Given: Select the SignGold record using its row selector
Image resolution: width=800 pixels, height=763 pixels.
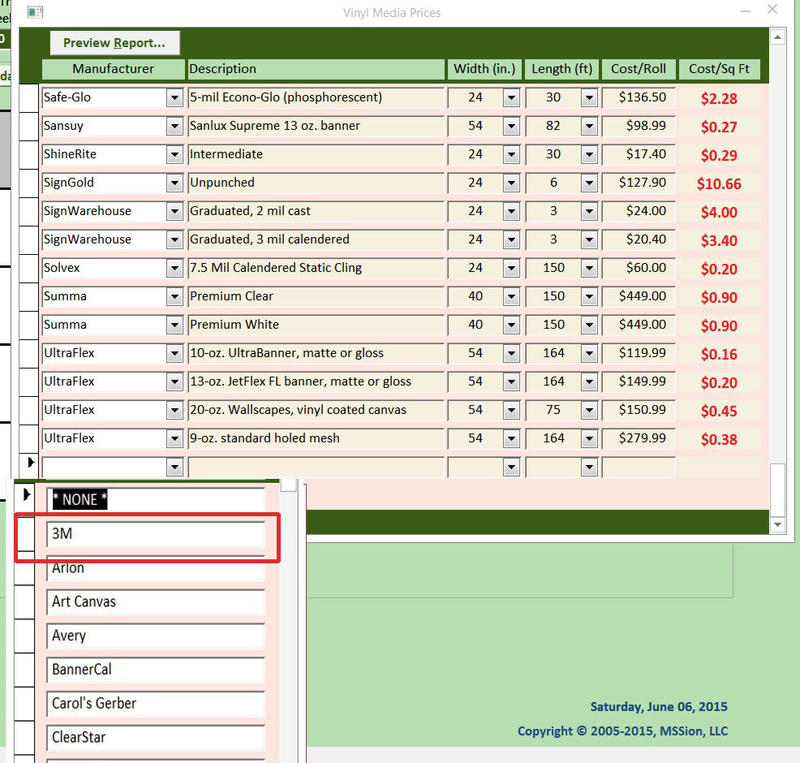Looking at the screenshot, I should 29,183.
